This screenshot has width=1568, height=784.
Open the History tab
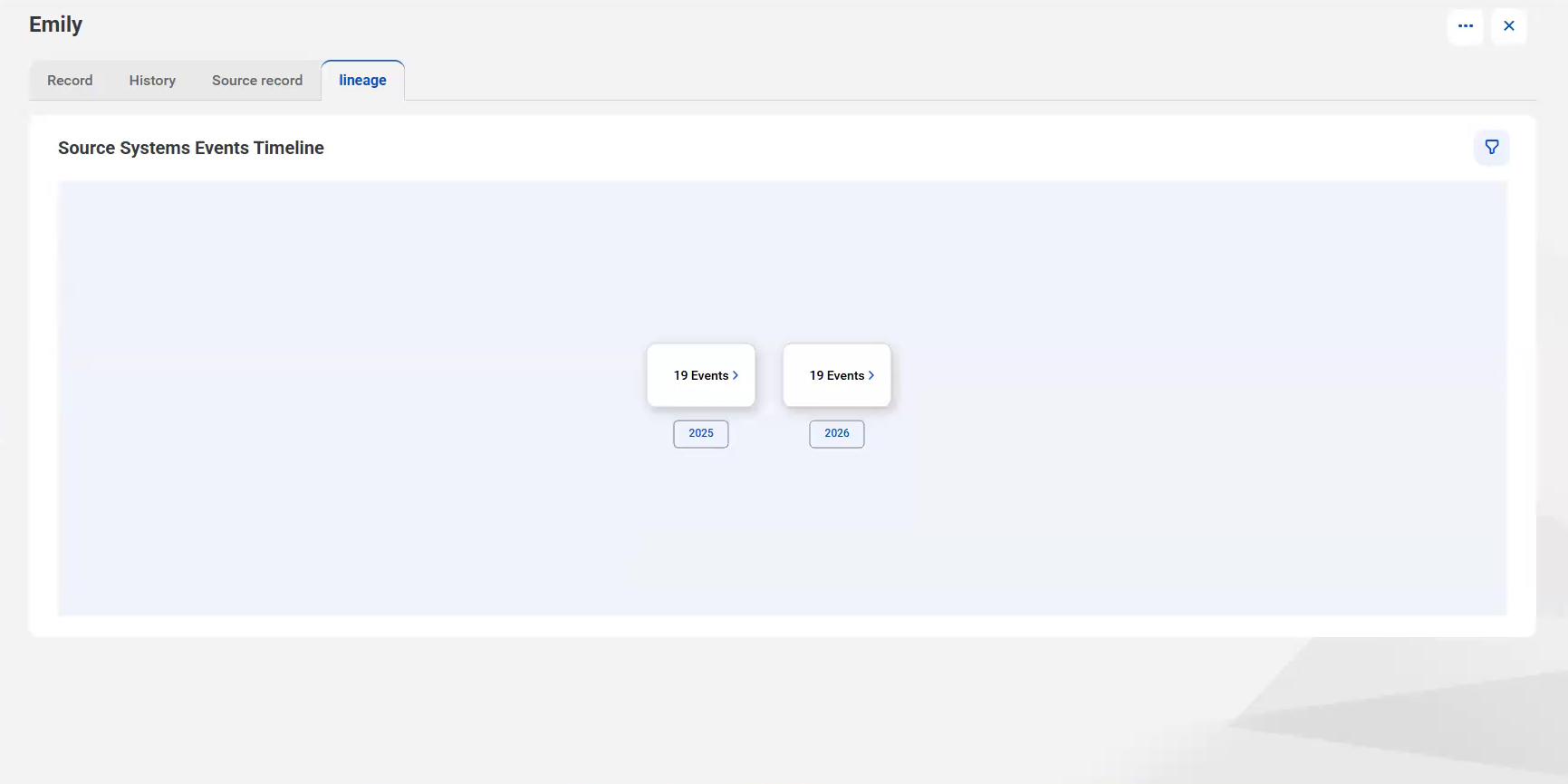click(x=152, y=81)
